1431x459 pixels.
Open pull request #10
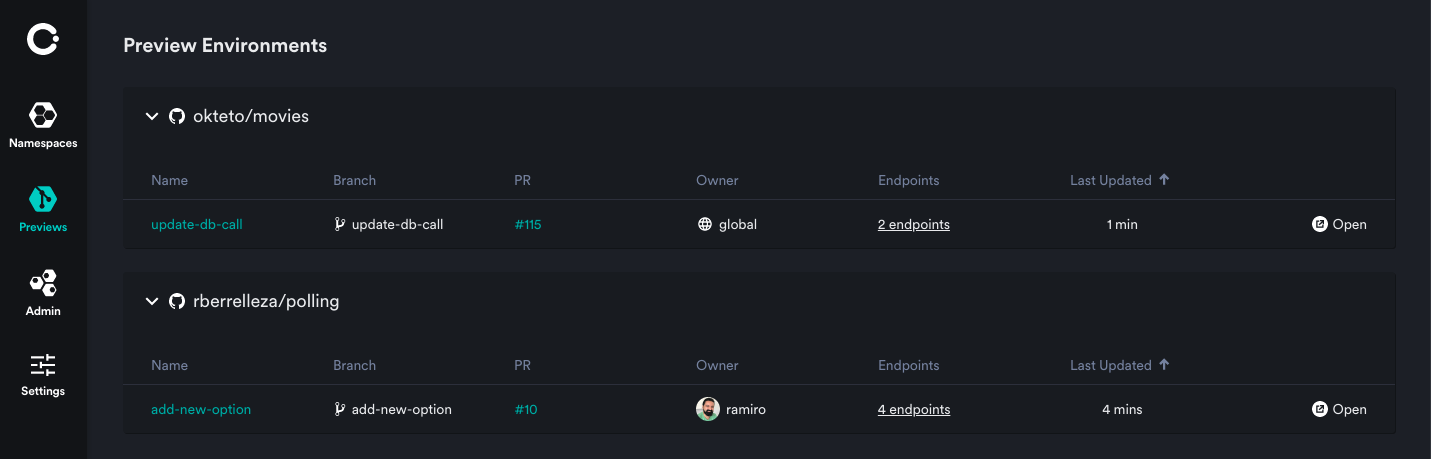(x=526, y=409)
